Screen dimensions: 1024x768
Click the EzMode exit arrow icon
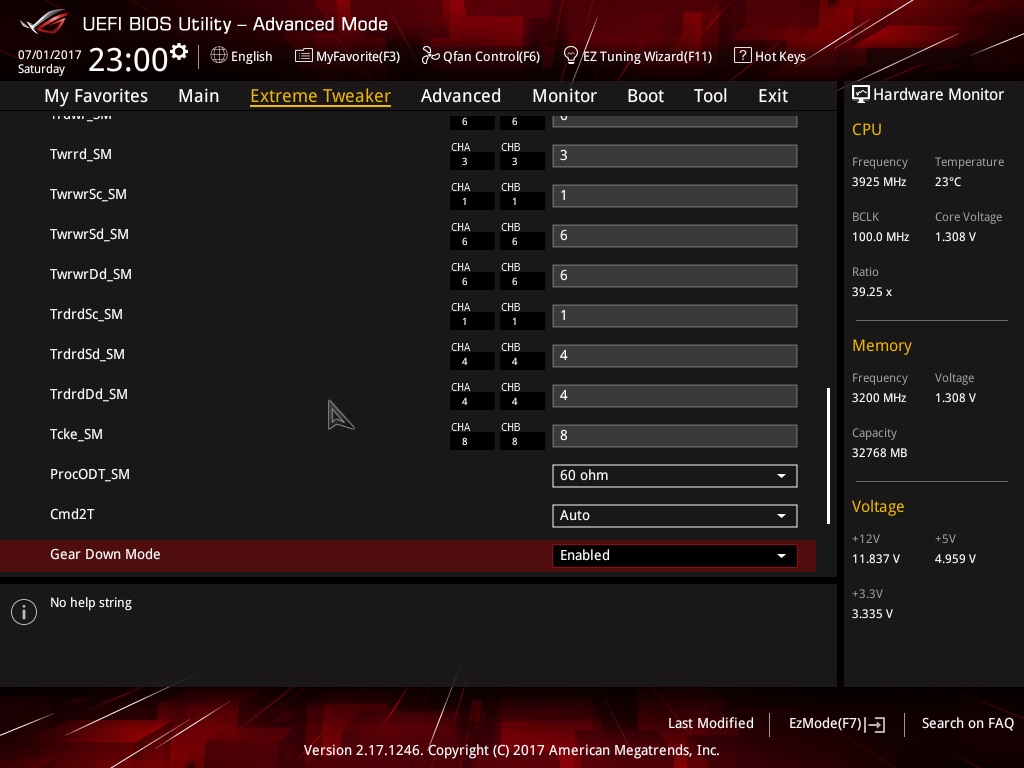click(875, 724)
